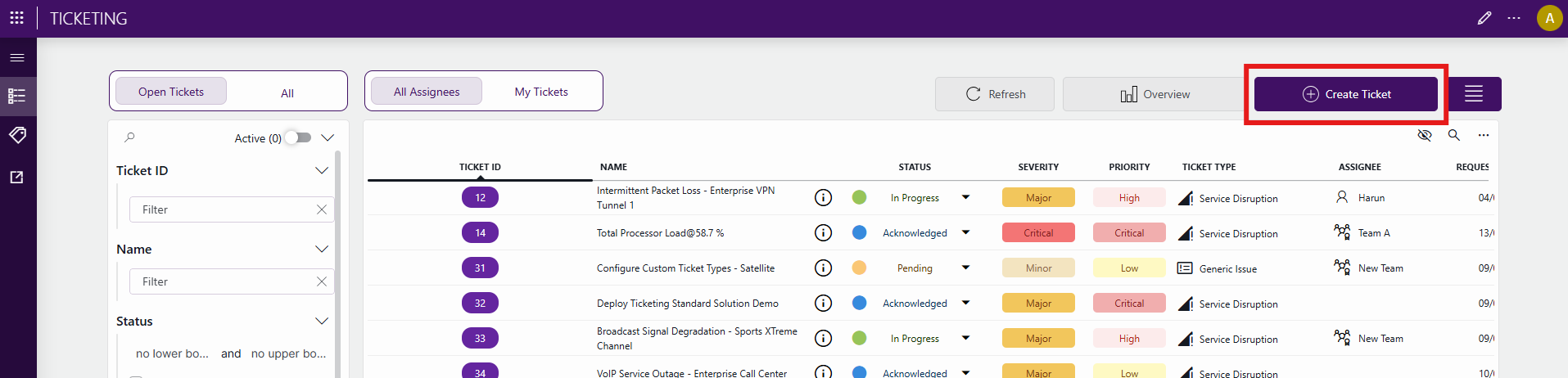Click the Refresh button
Viewport: 1568px width, 378px height.
(x=996, y=94)
